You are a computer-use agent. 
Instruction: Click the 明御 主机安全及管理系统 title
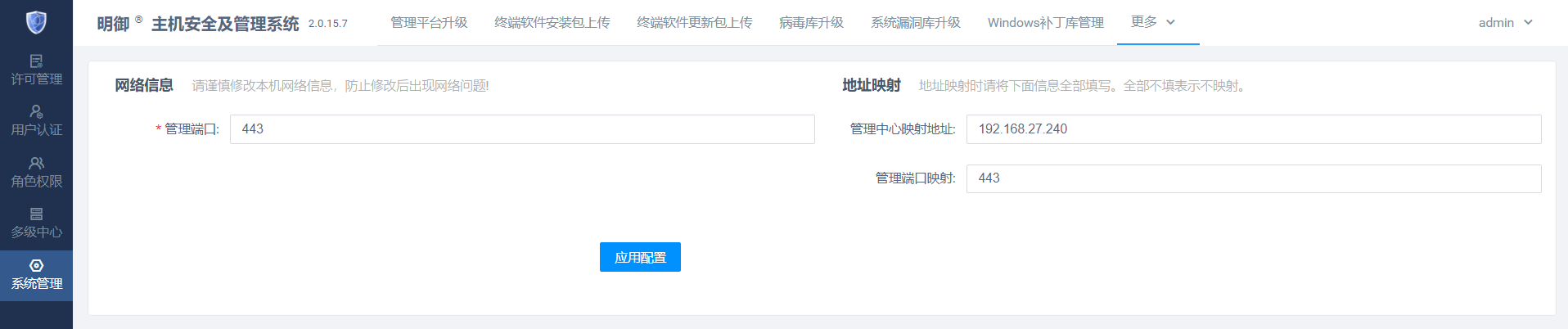tap(198, 24)
